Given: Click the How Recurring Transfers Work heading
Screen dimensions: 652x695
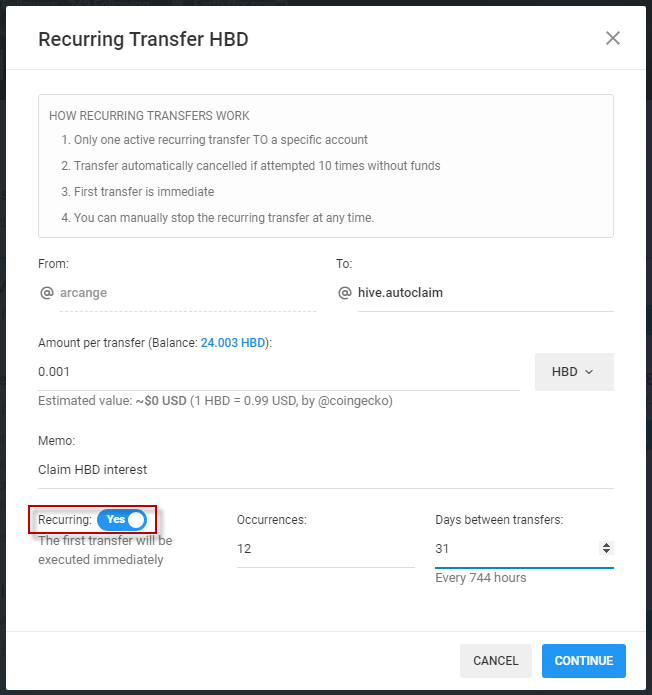Looking at the screenshot, I should point(149,116).
